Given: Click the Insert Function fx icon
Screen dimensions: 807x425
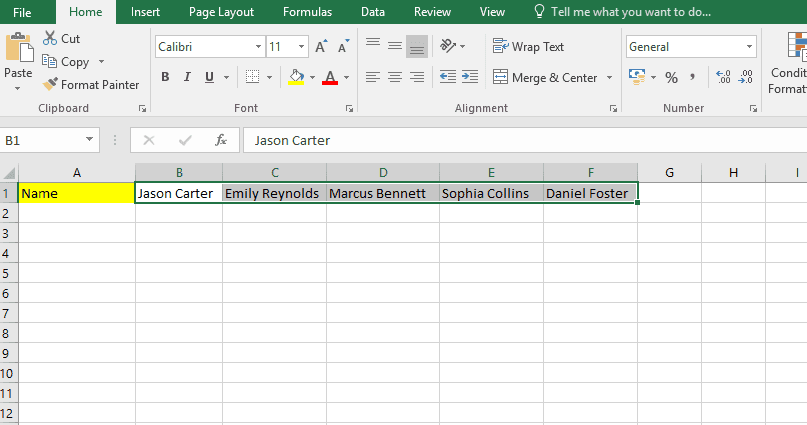Looking at the screenshot, I should point(221,141).
